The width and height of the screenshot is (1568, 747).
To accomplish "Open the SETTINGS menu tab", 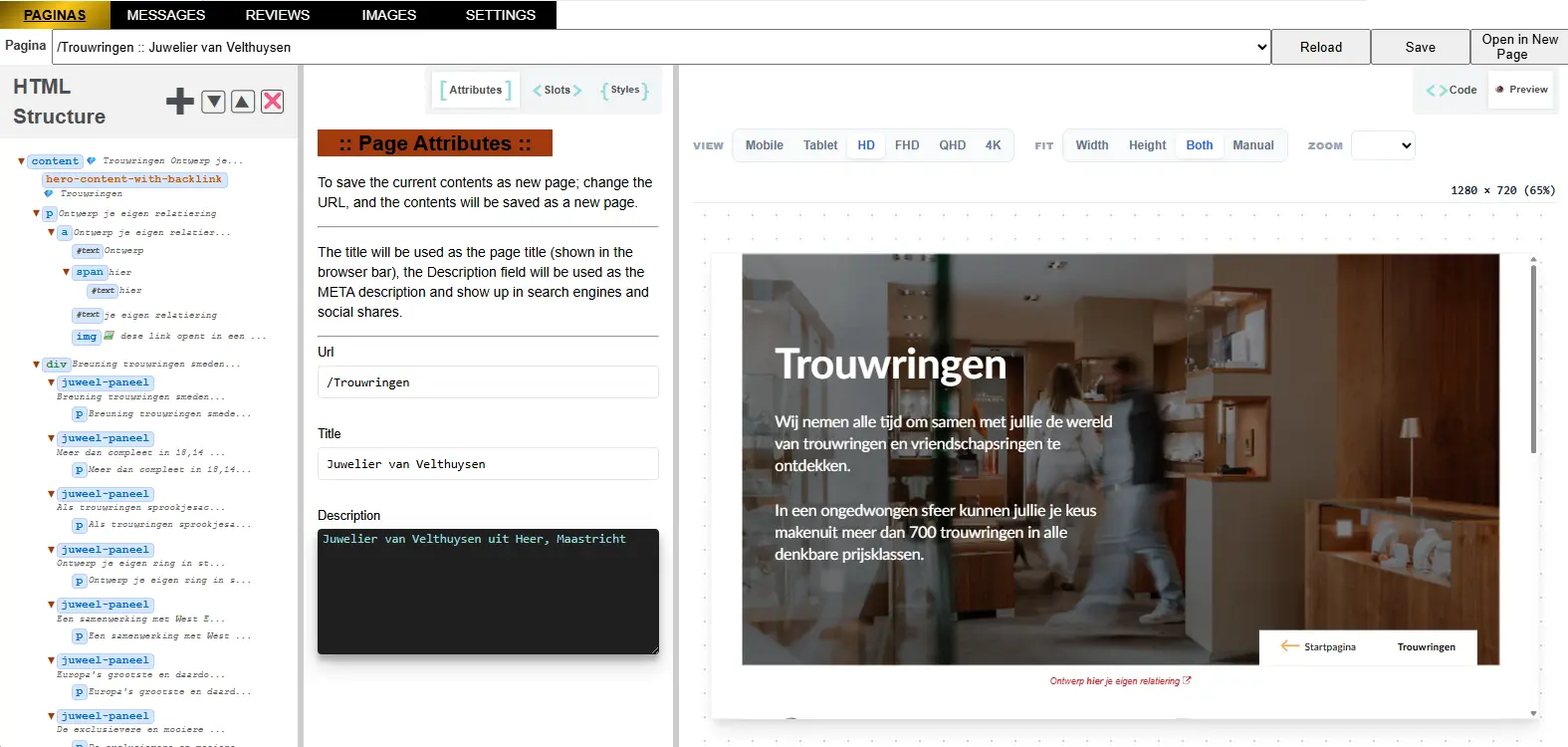I will click(x=501, y=15).
